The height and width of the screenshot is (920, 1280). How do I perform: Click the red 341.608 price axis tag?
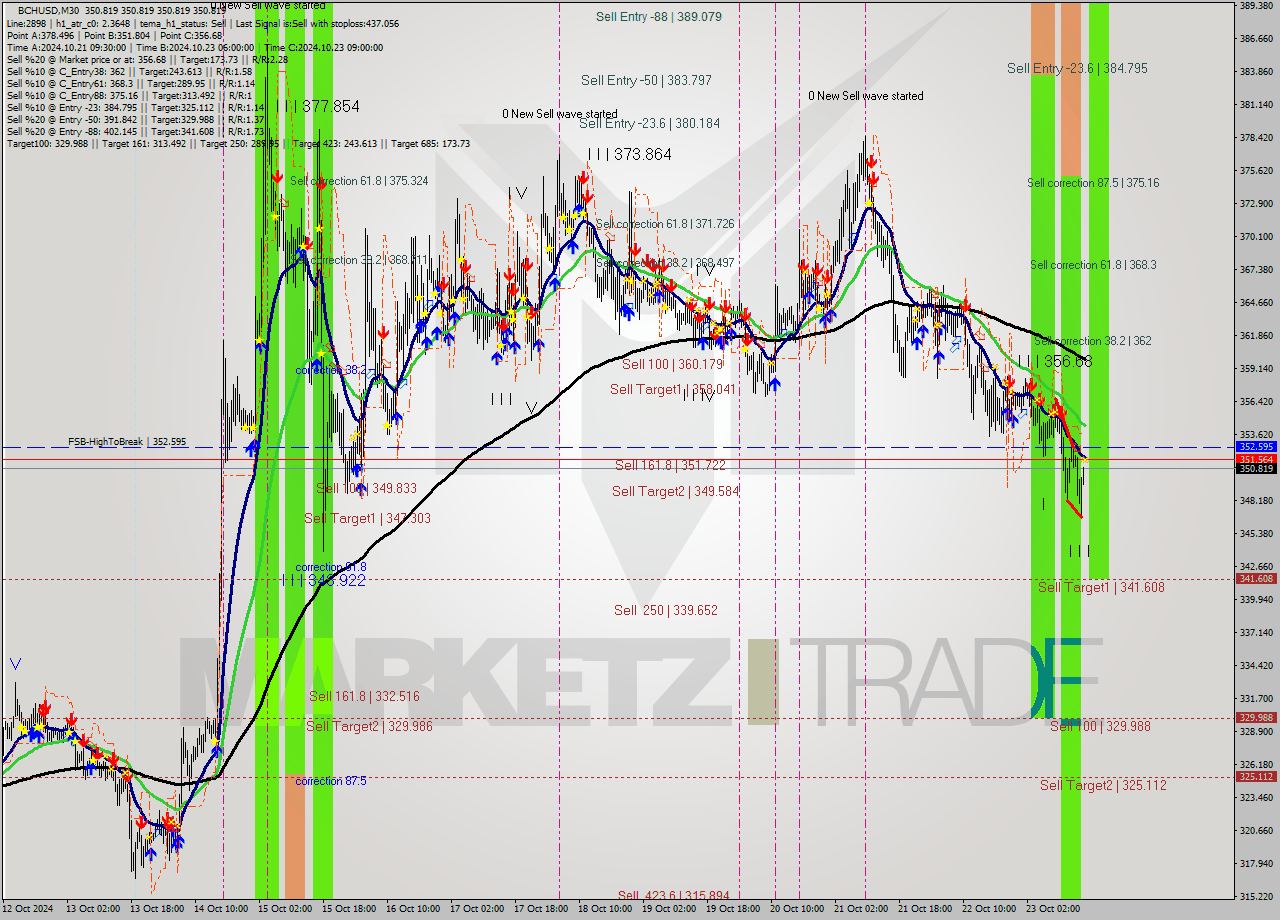[x=1256, y=578]
